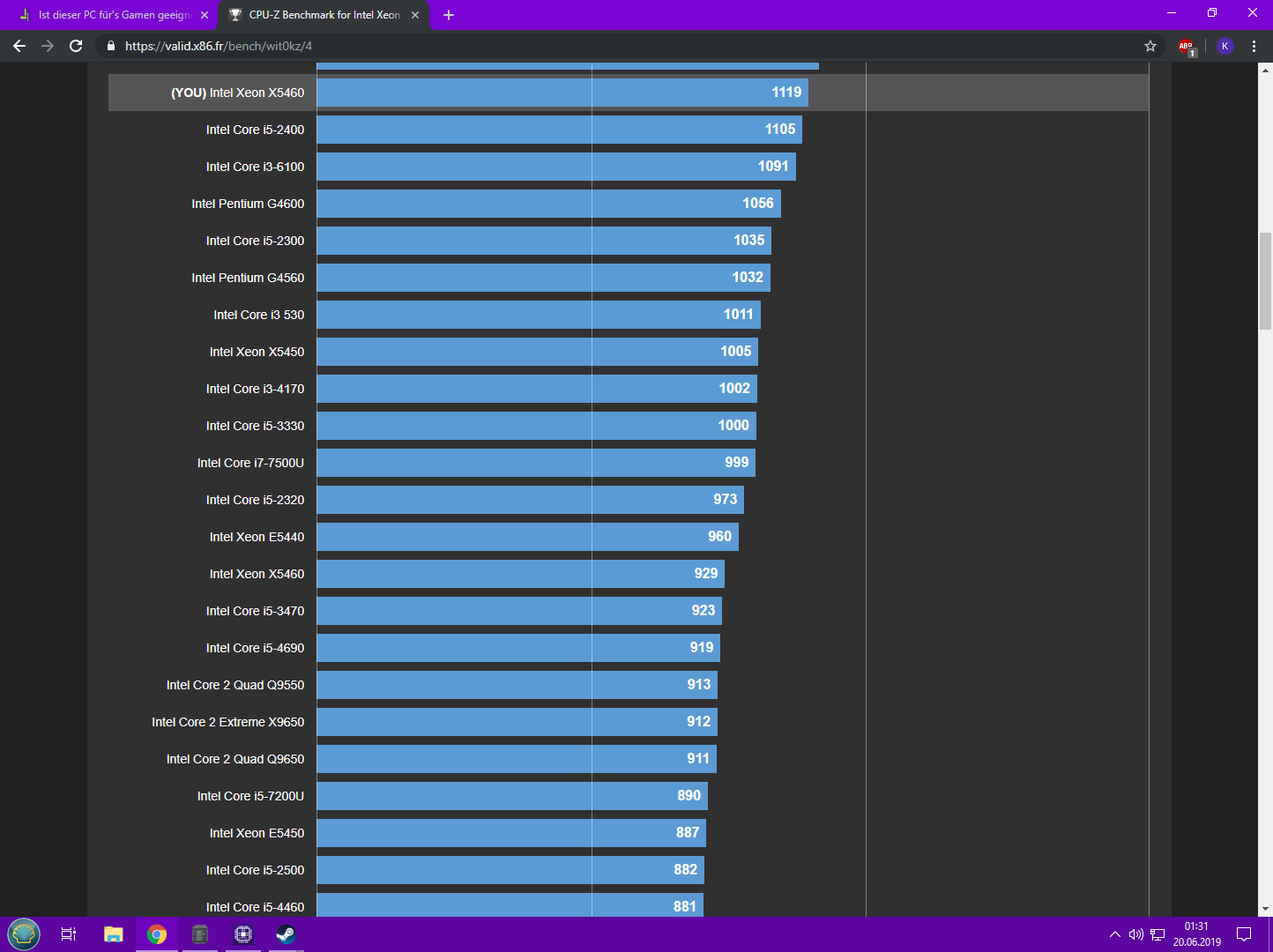Click the scrollbar down arrow

(x=1265, y=909)
